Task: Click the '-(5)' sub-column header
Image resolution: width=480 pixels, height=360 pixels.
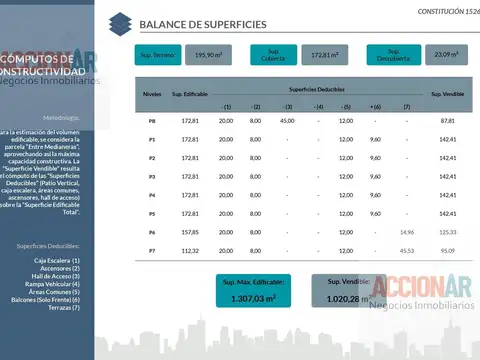Action: pyautogui.click(x=346, y=107)
